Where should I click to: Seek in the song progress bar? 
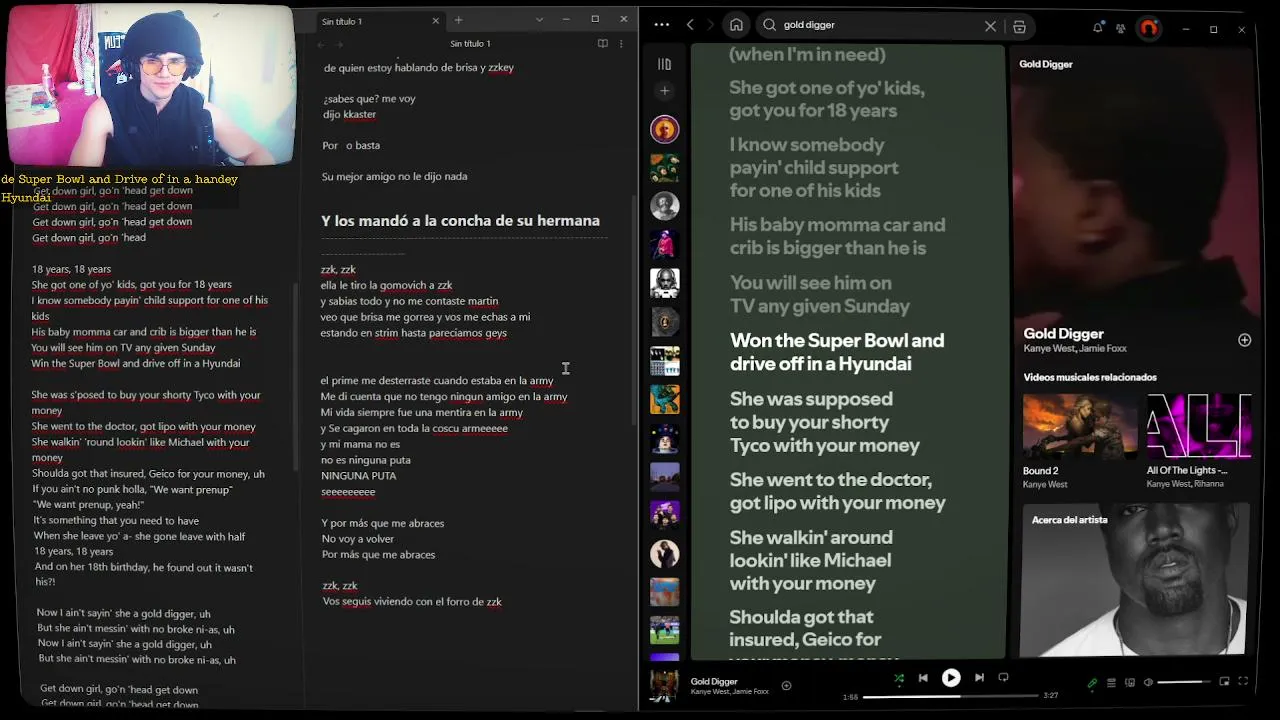pos(951,696)
